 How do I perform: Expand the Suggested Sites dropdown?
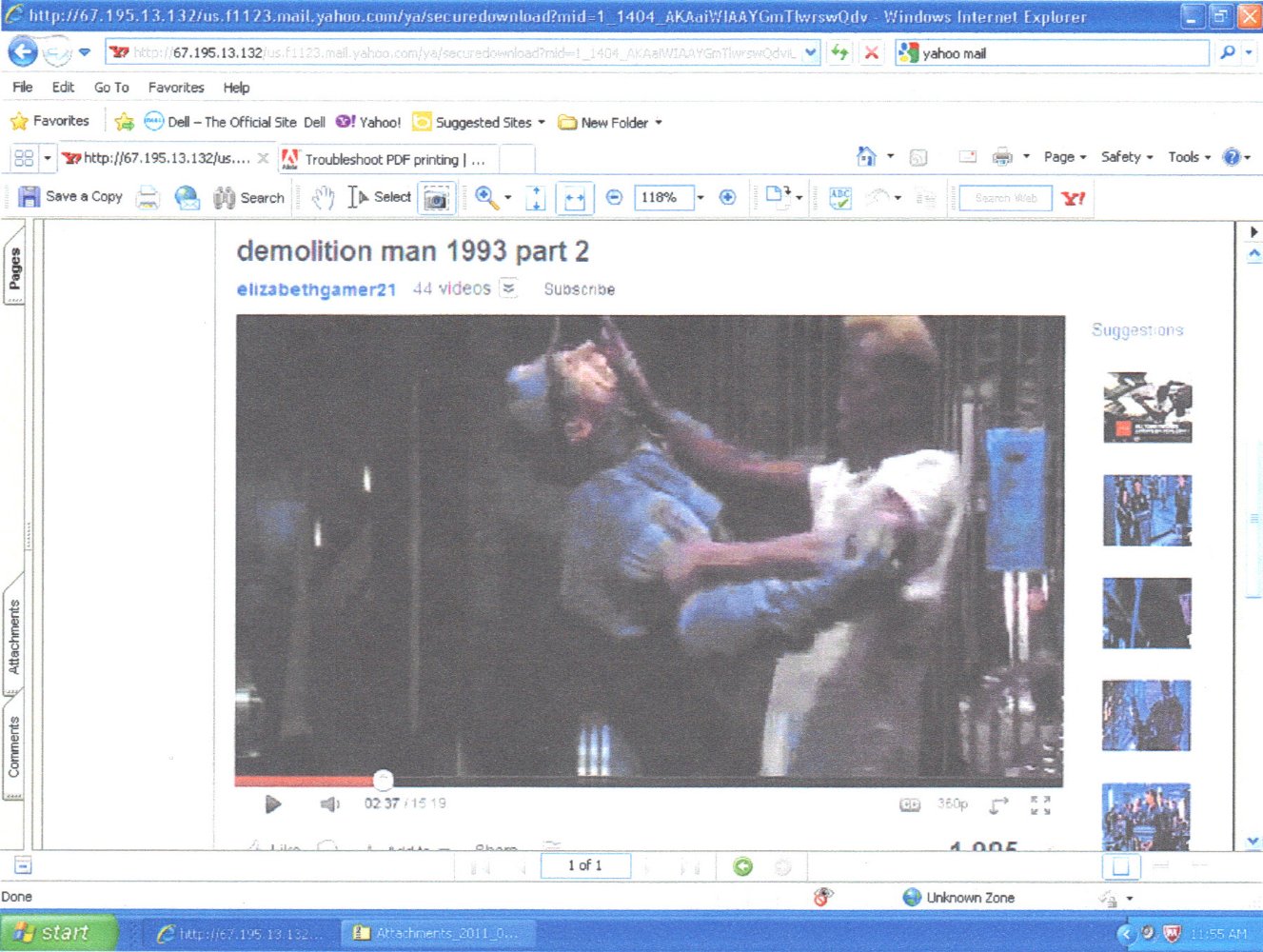point(542,122)
